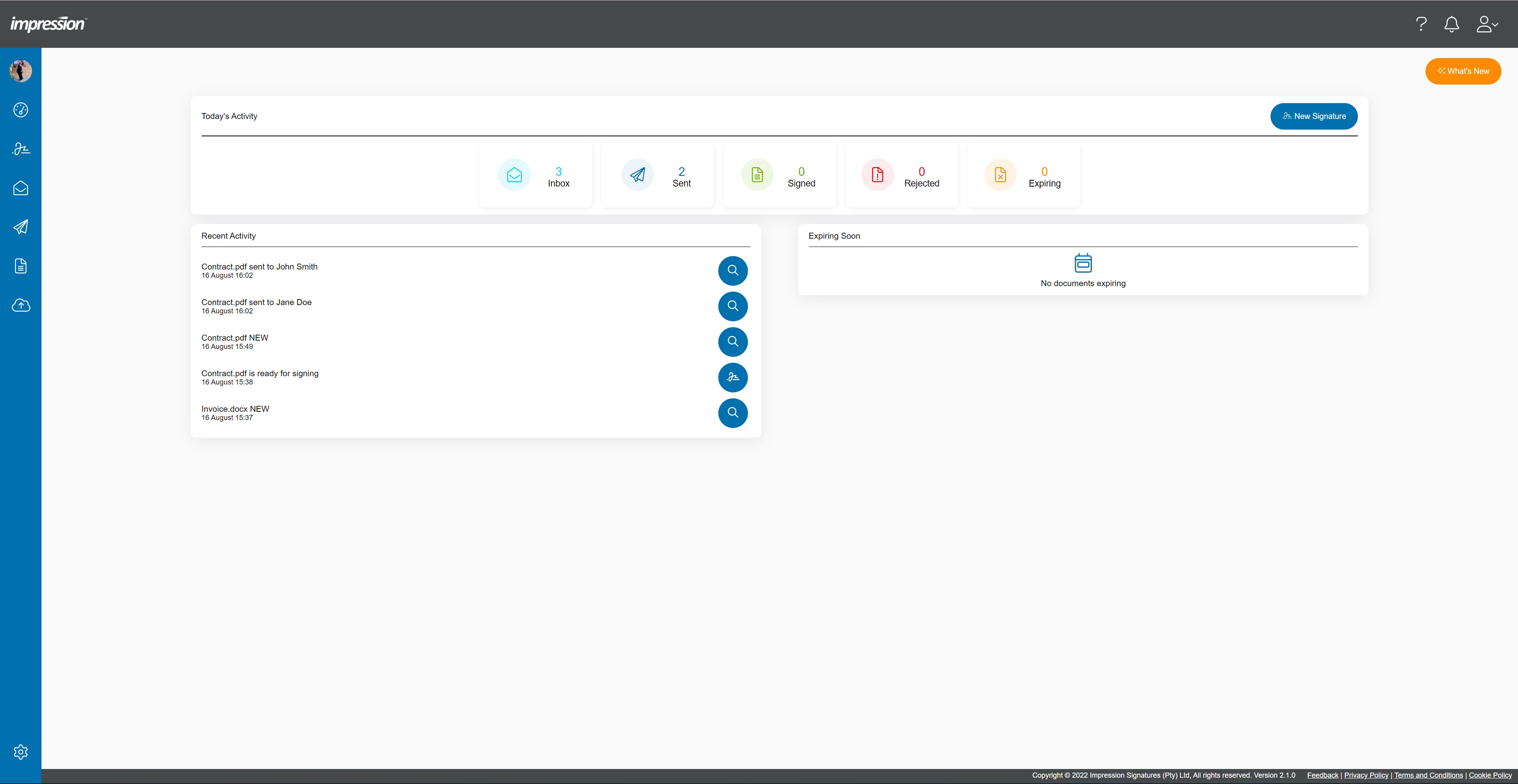Screen dimensions: 1518x784
Task: Click the help question mark icon
Action: [1421, 24]
